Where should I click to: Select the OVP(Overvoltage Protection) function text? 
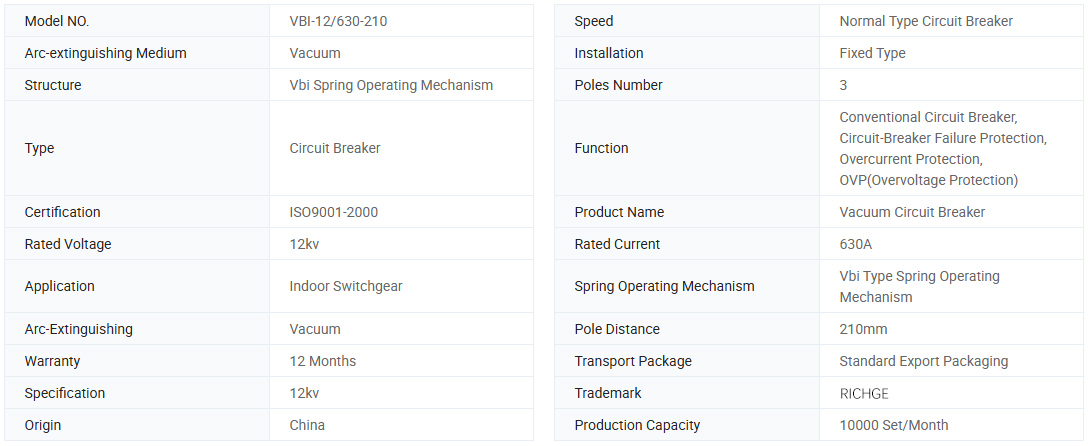click(929, 180)
